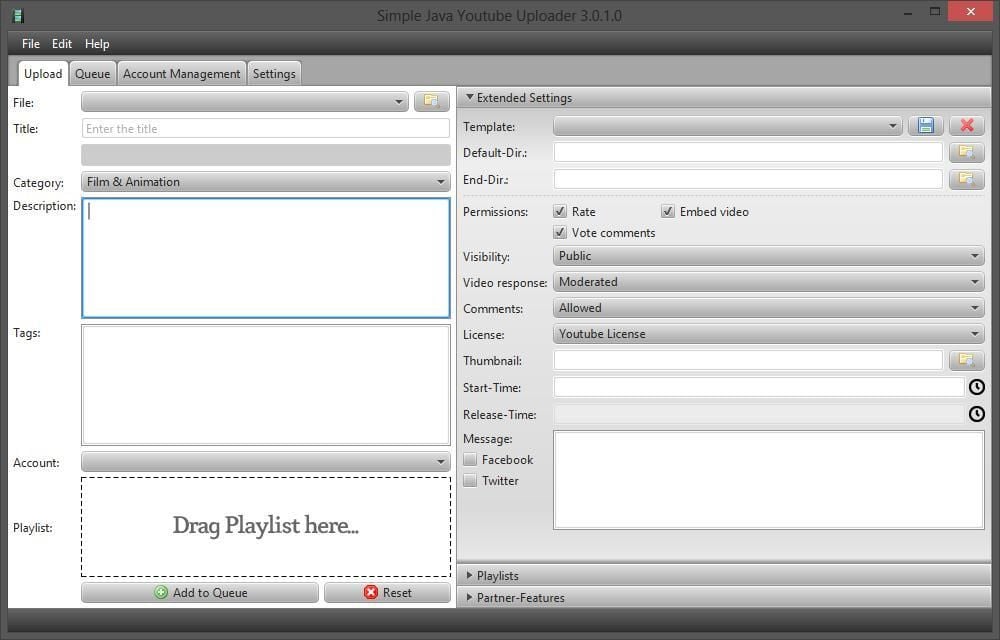
Task: Disable the Embed video permission
Action: (668, 211)
